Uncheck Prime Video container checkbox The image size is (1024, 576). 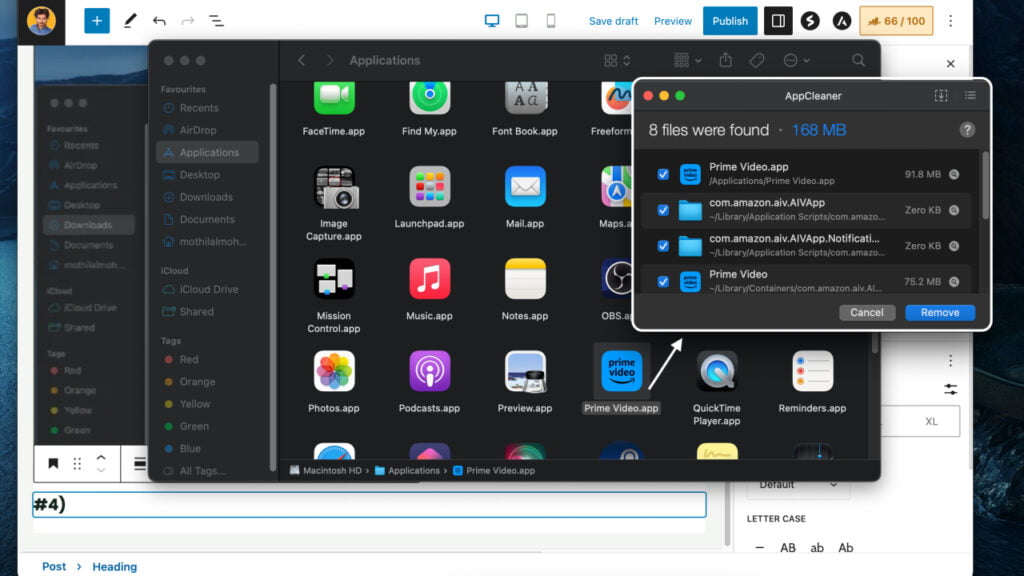point(663,281)
